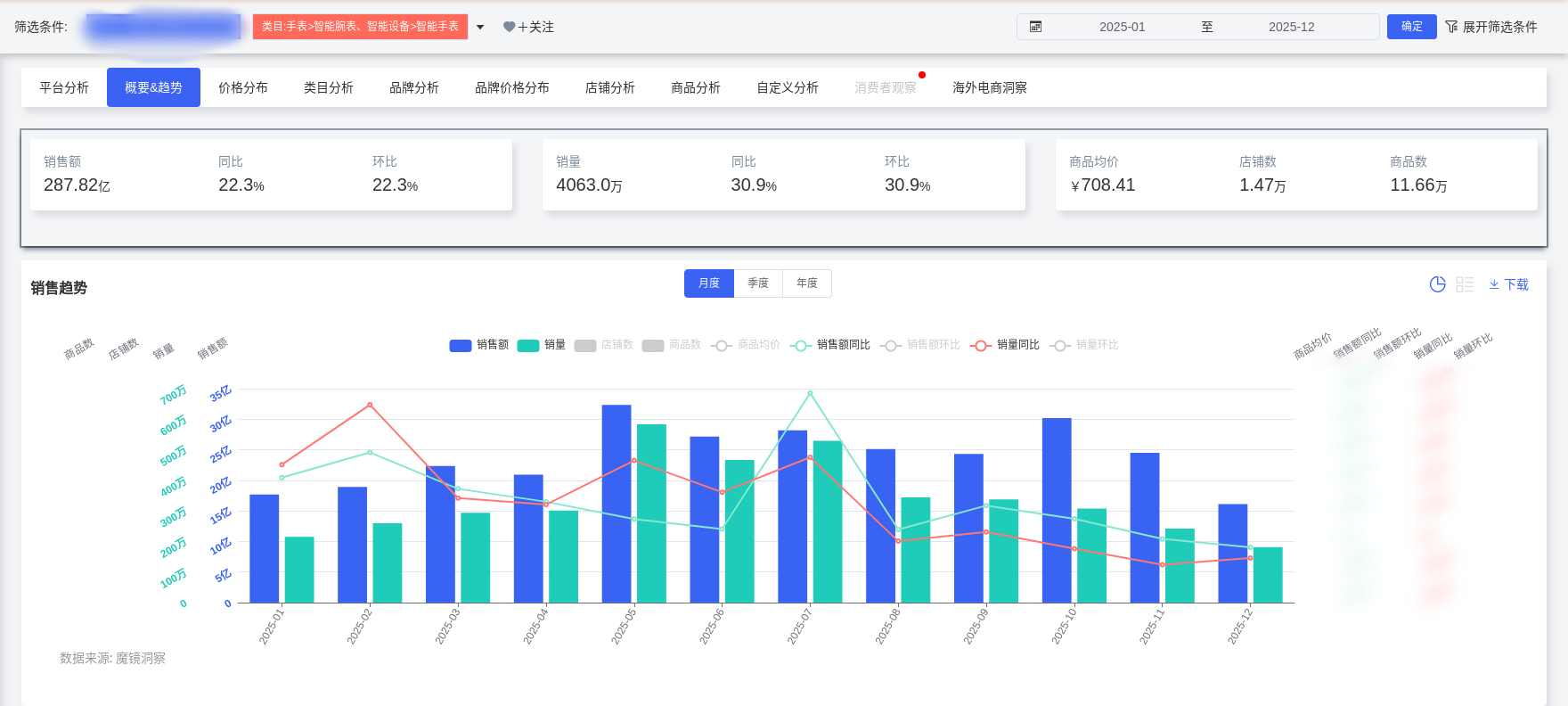Hide the 销量同比 line series
The height and width of the screenshot is (706, 1568).
pos(1005,345)
